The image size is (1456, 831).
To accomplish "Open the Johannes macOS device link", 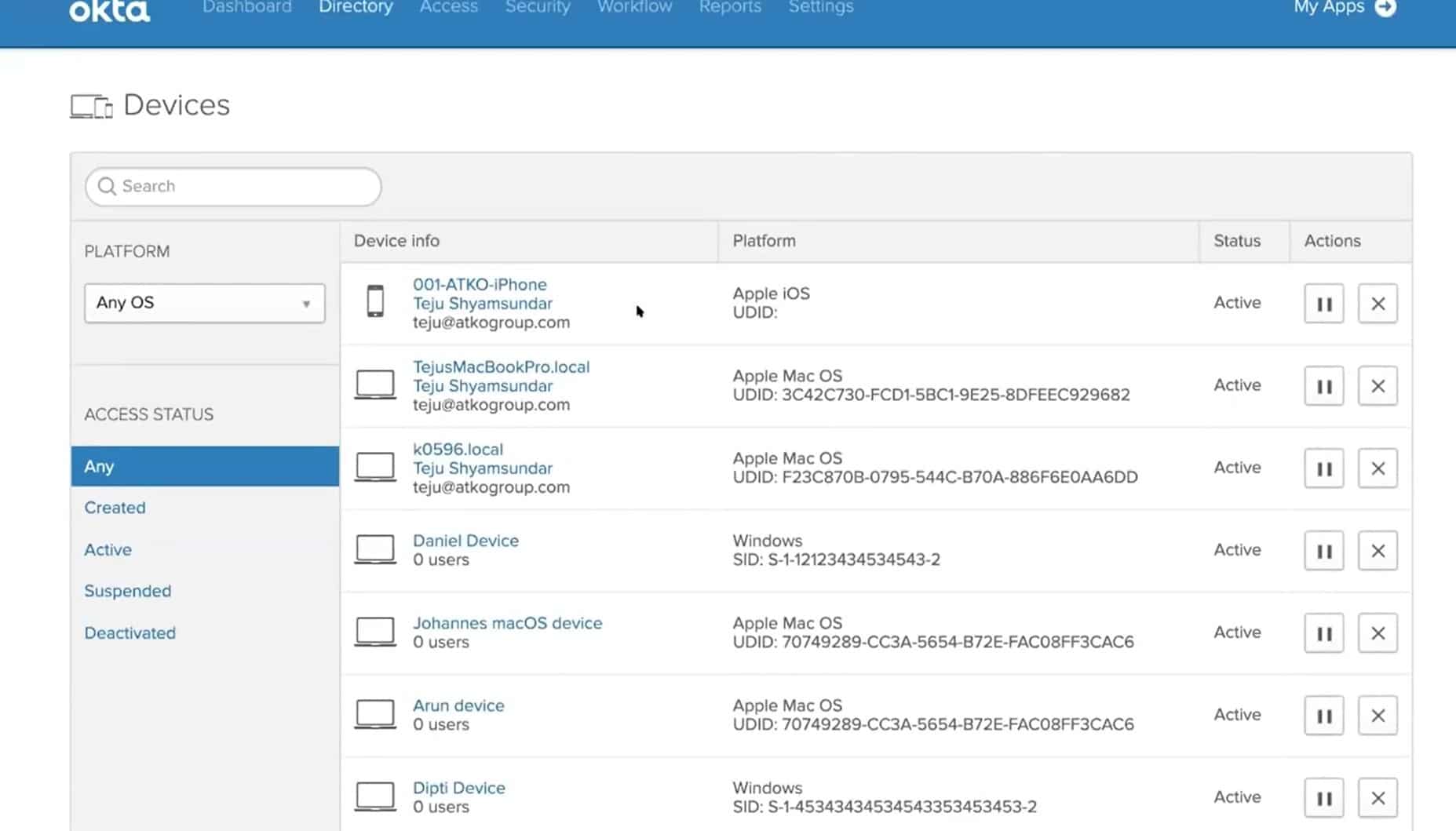I will click(507, 623).
